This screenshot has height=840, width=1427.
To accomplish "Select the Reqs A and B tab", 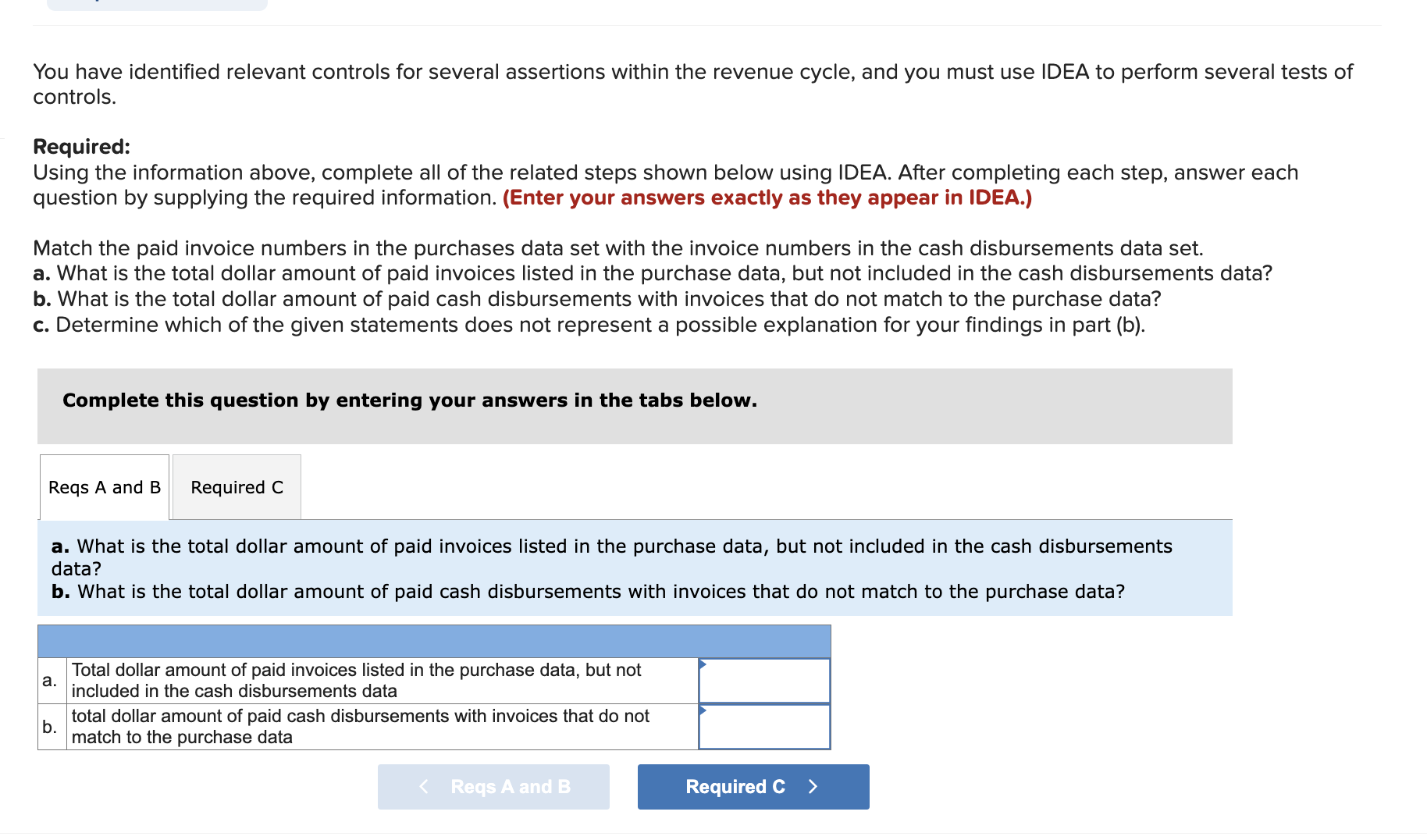I will [104, 487].
